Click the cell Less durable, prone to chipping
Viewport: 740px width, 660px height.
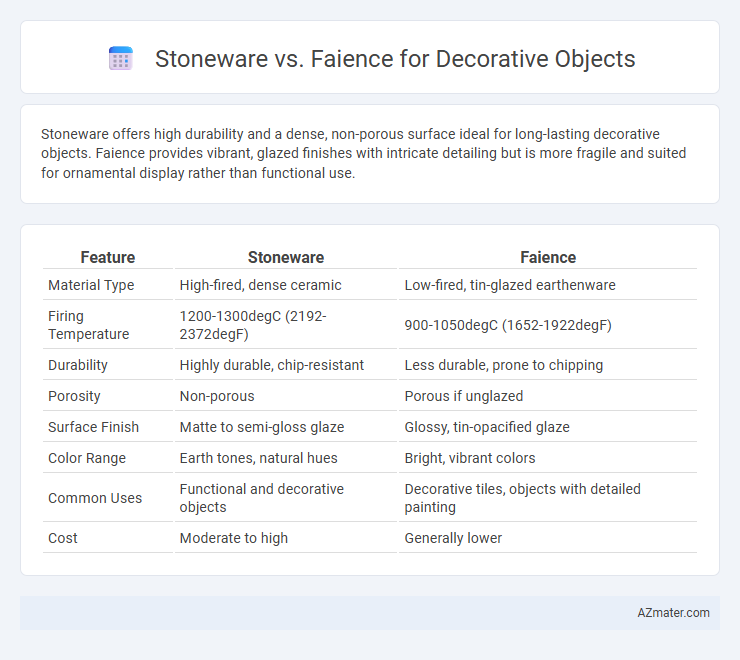(504, 365)
